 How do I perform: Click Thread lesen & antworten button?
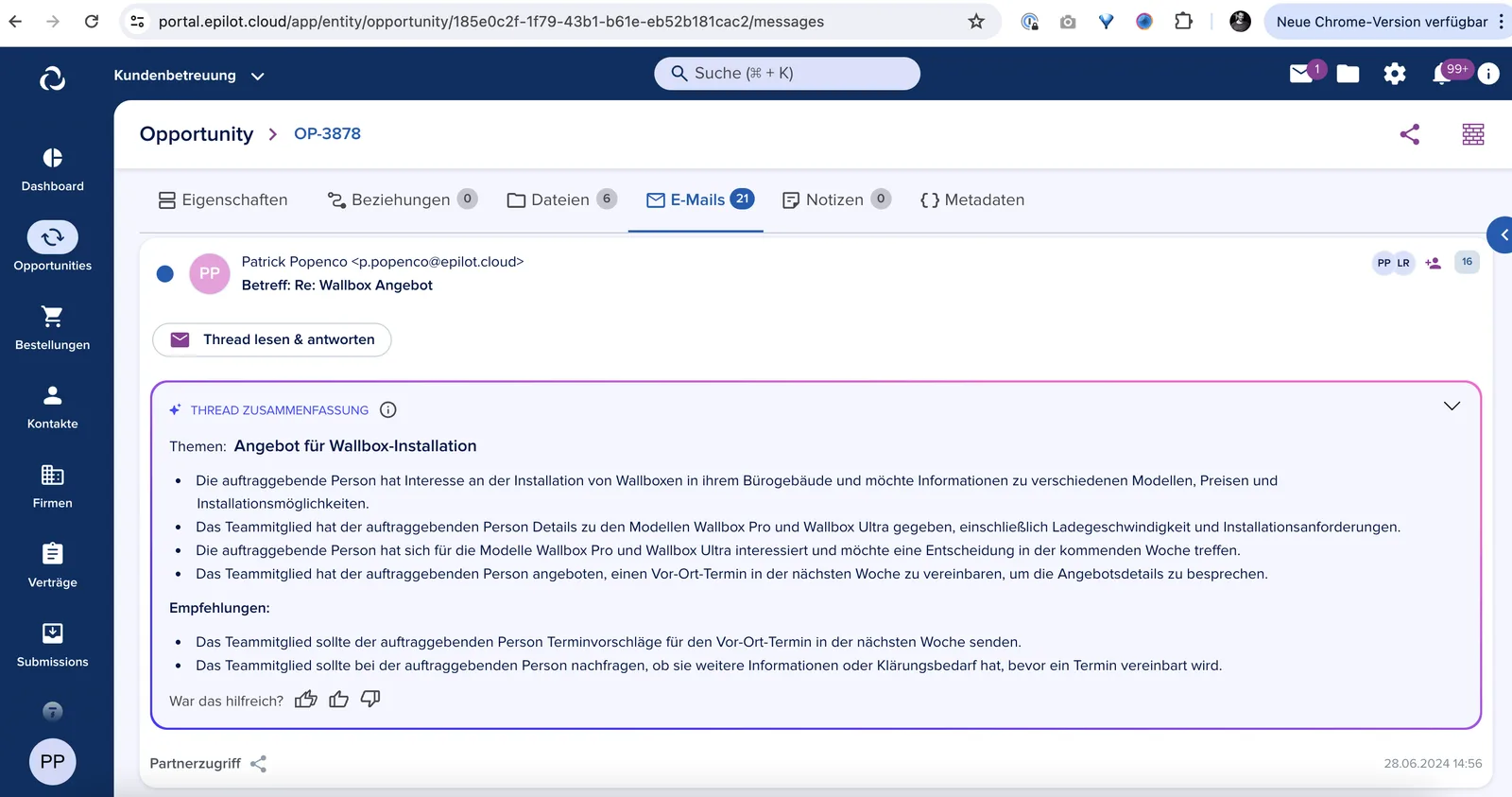272,339
